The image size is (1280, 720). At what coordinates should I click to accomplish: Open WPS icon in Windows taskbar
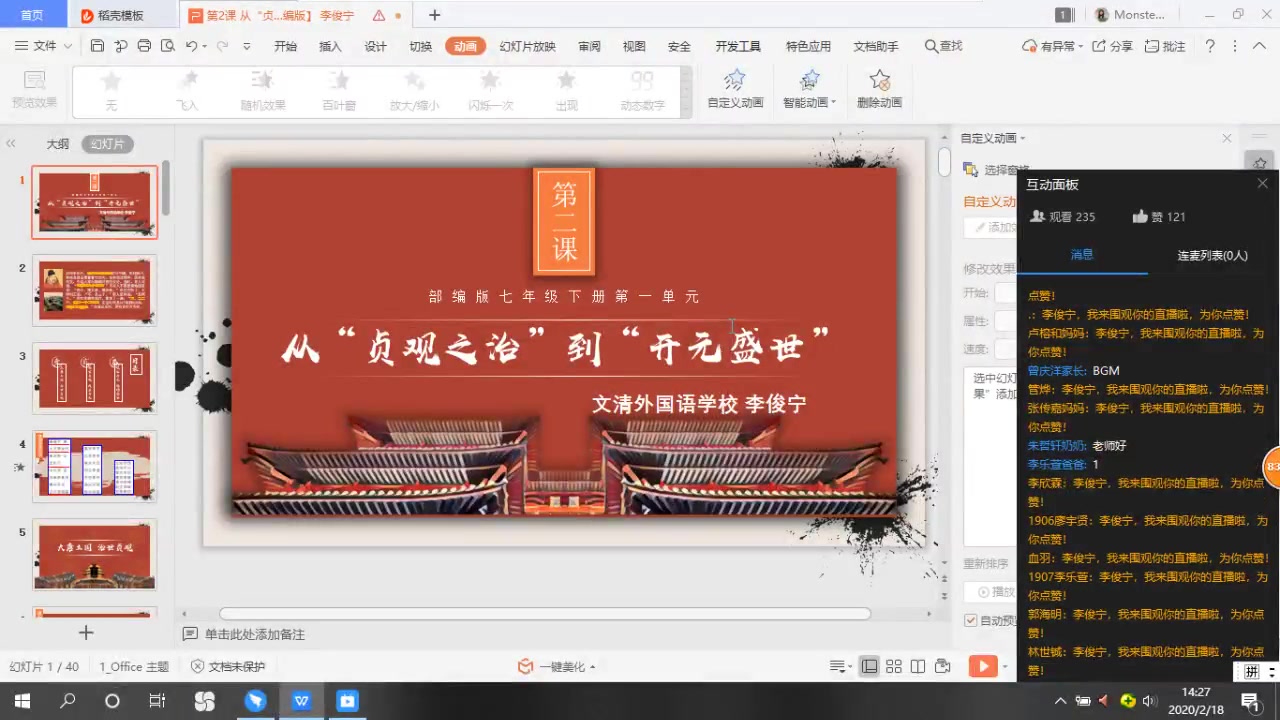tap(301, 701)
